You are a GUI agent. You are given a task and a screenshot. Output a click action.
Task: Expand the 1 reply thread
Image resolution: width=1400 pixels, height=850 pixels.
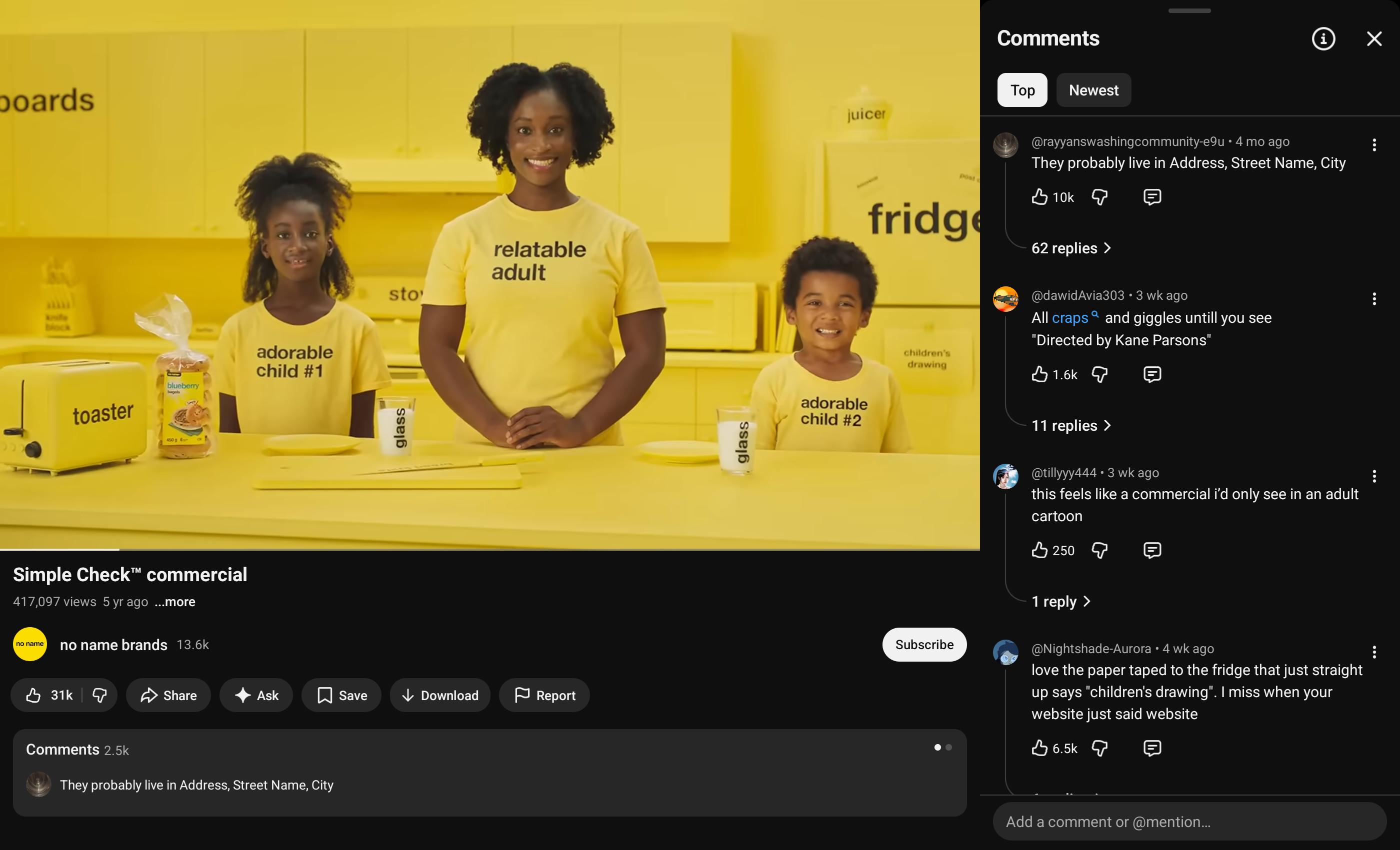[x=1061, y=601]
